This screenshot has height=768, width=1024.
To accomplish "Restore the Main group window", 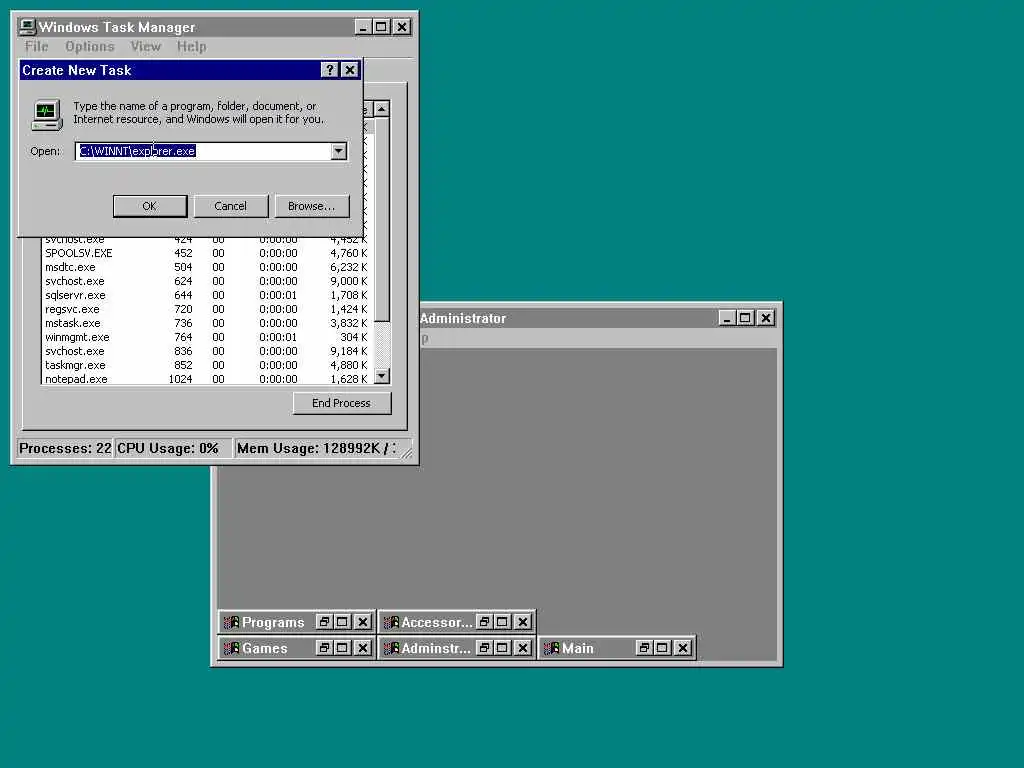I will coord(644,648).
